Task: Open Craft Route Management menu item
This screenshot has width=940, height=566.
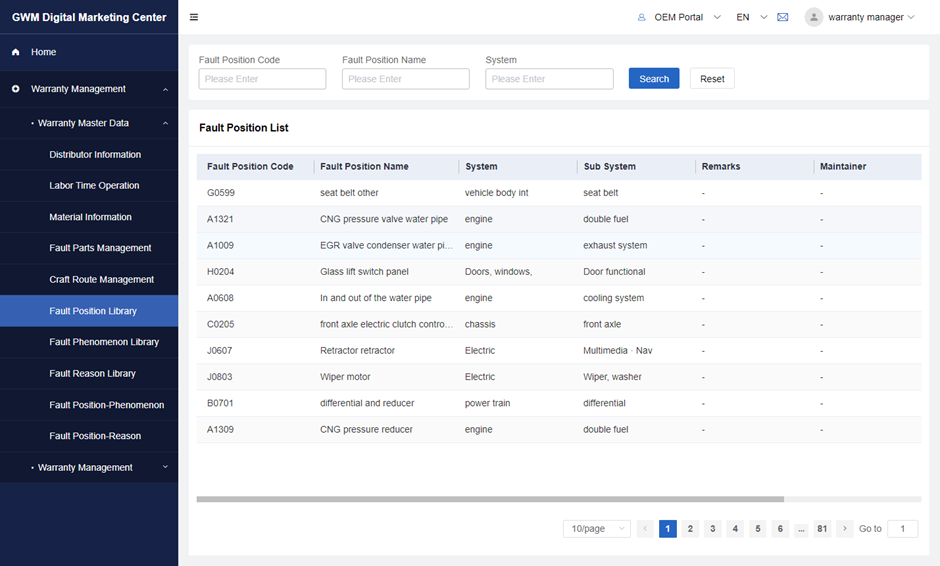Action: (x=101, y=279)
